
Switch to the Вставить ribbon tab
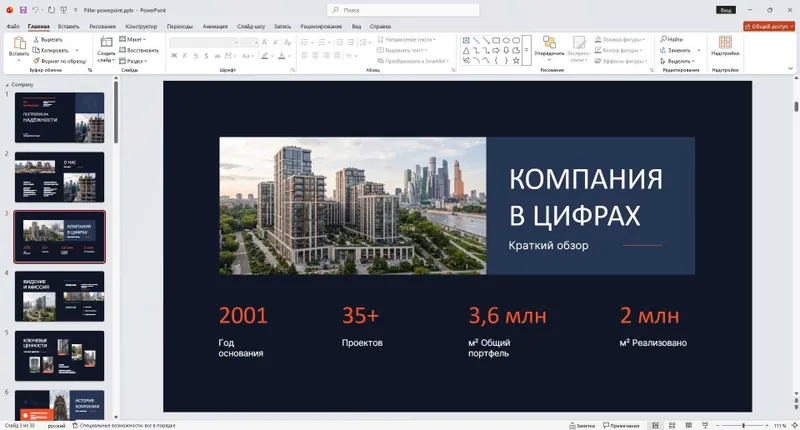click(x=68, y=26)
